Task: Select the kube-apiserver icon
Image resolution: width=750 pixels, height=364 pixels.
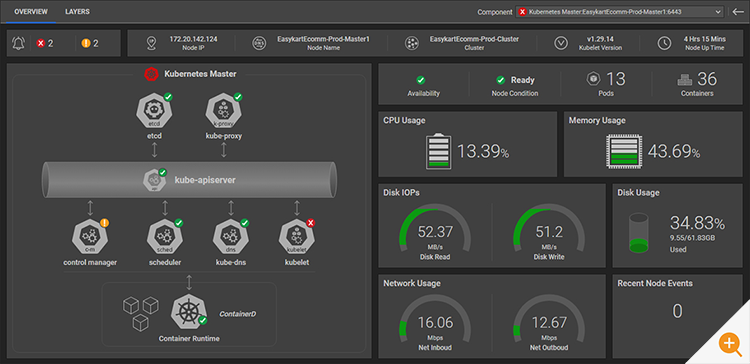Action: pos(154,180)
